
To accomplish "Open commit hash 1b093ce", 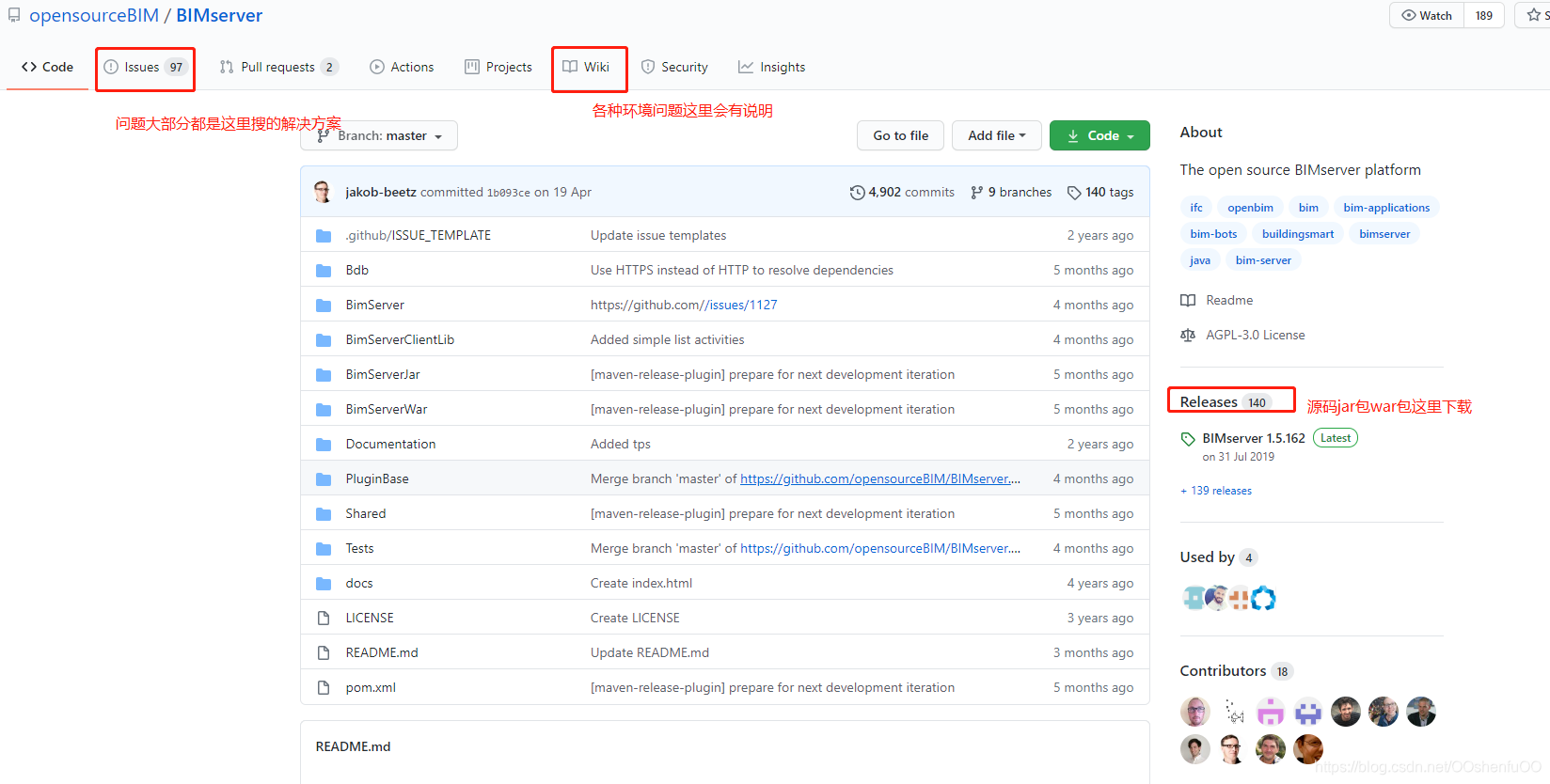I will 508,193.
